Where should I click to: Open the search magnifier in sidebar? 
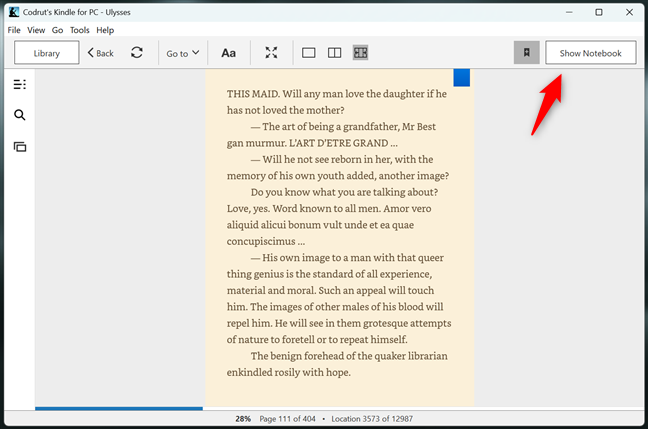coord(19,115)
